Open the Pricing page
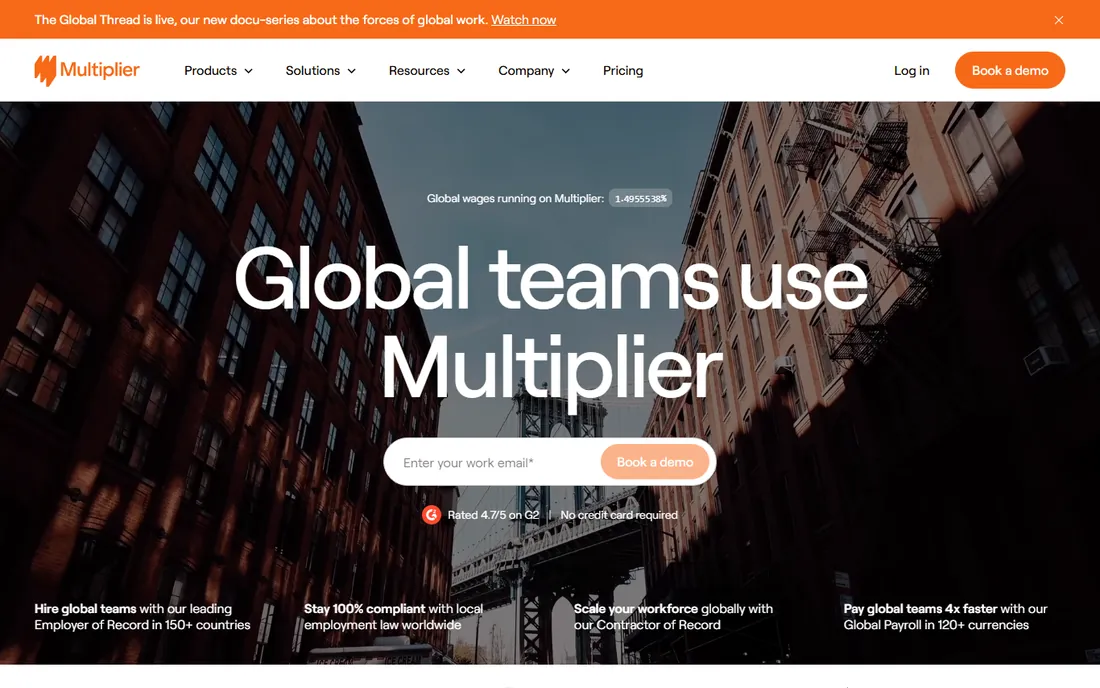Viewport: 1100px width, 688px height. (623, 71)
